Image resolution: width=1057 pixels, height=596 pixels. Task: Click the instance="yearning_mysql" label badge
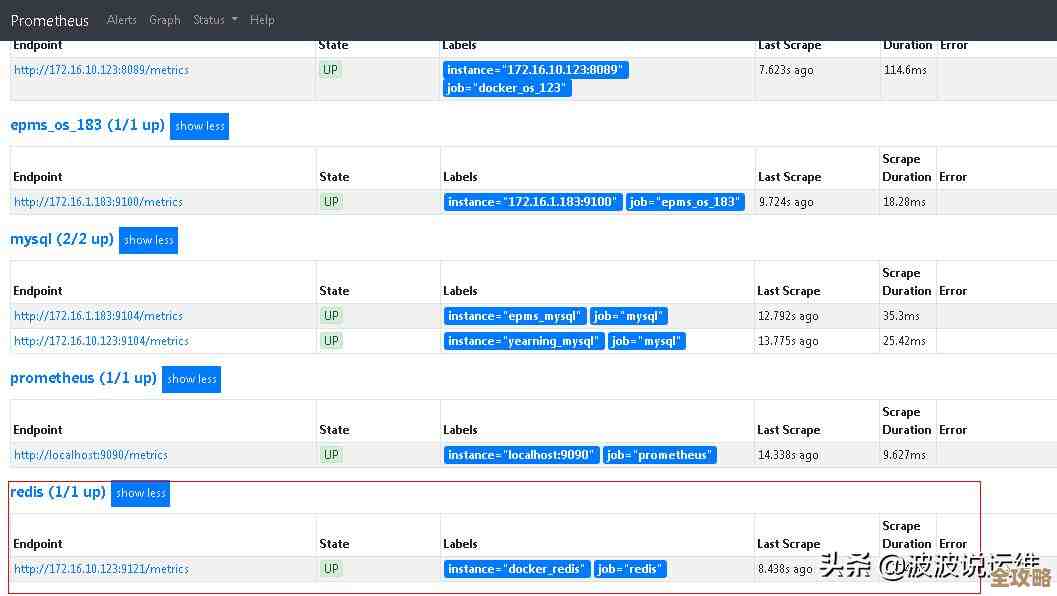[x=524, y=341]
